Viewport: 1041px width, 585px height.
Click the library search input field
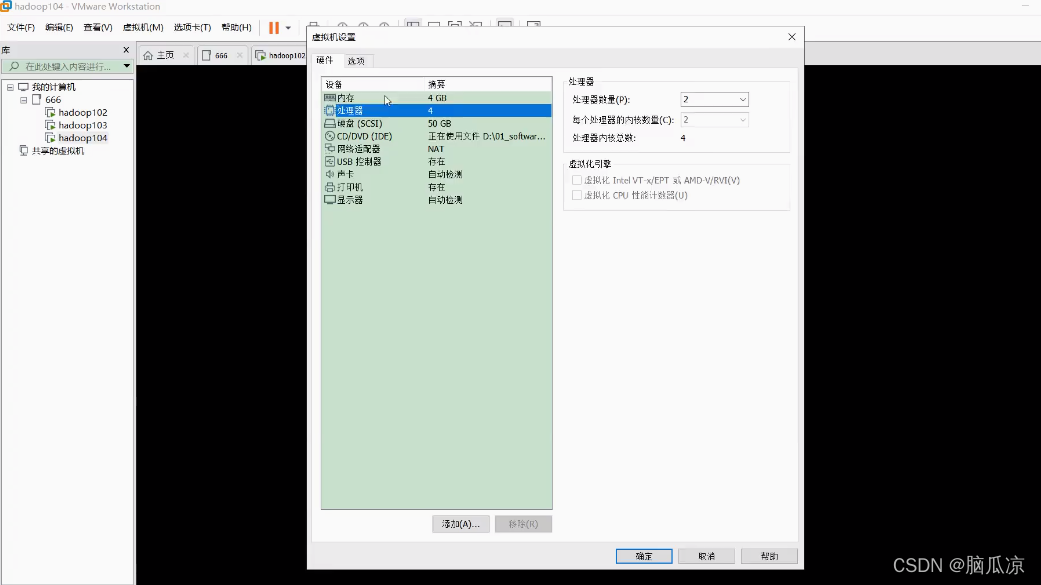(66, 66)
